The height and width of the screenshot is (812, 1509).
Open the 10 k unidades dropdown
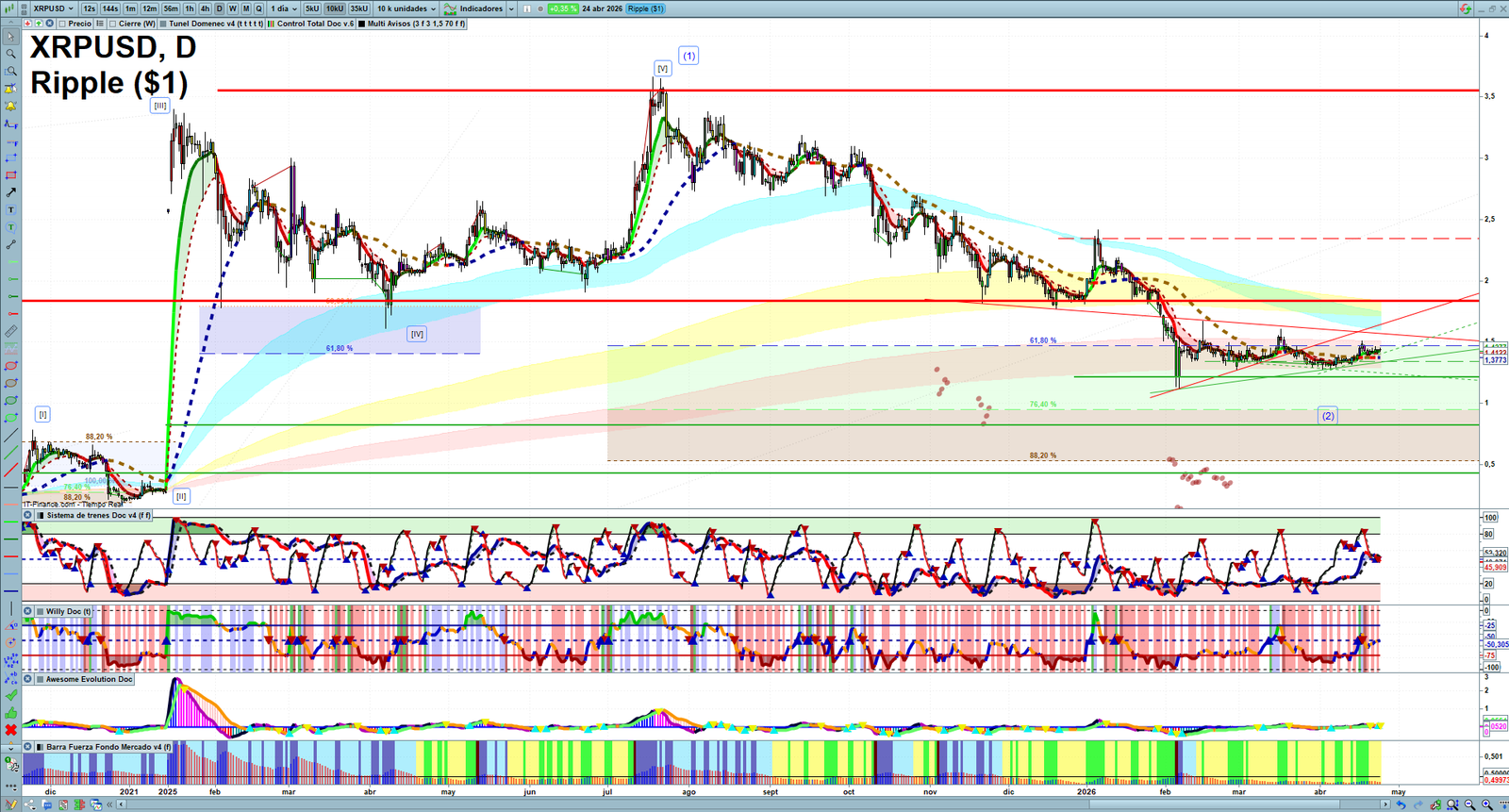click(x=406, y=8)
